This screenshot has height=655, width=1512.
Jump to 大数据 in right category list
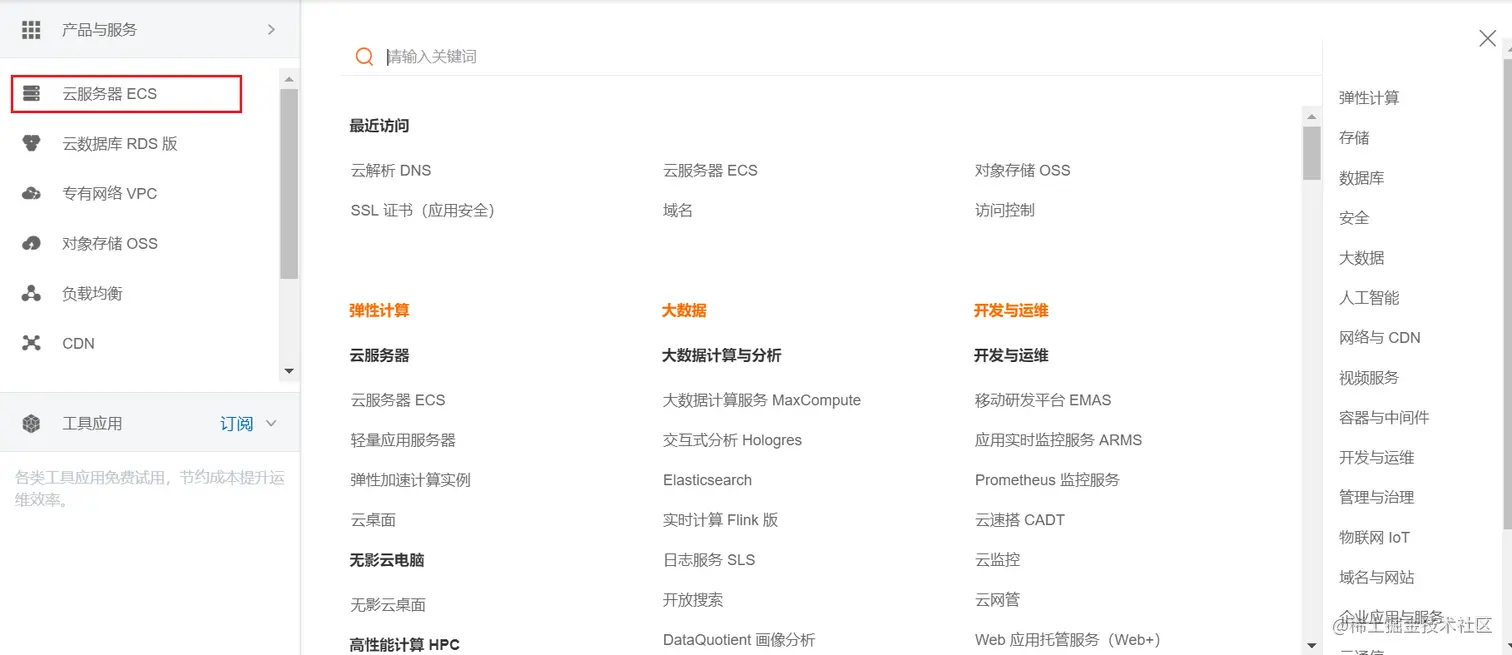(1362, 258)
